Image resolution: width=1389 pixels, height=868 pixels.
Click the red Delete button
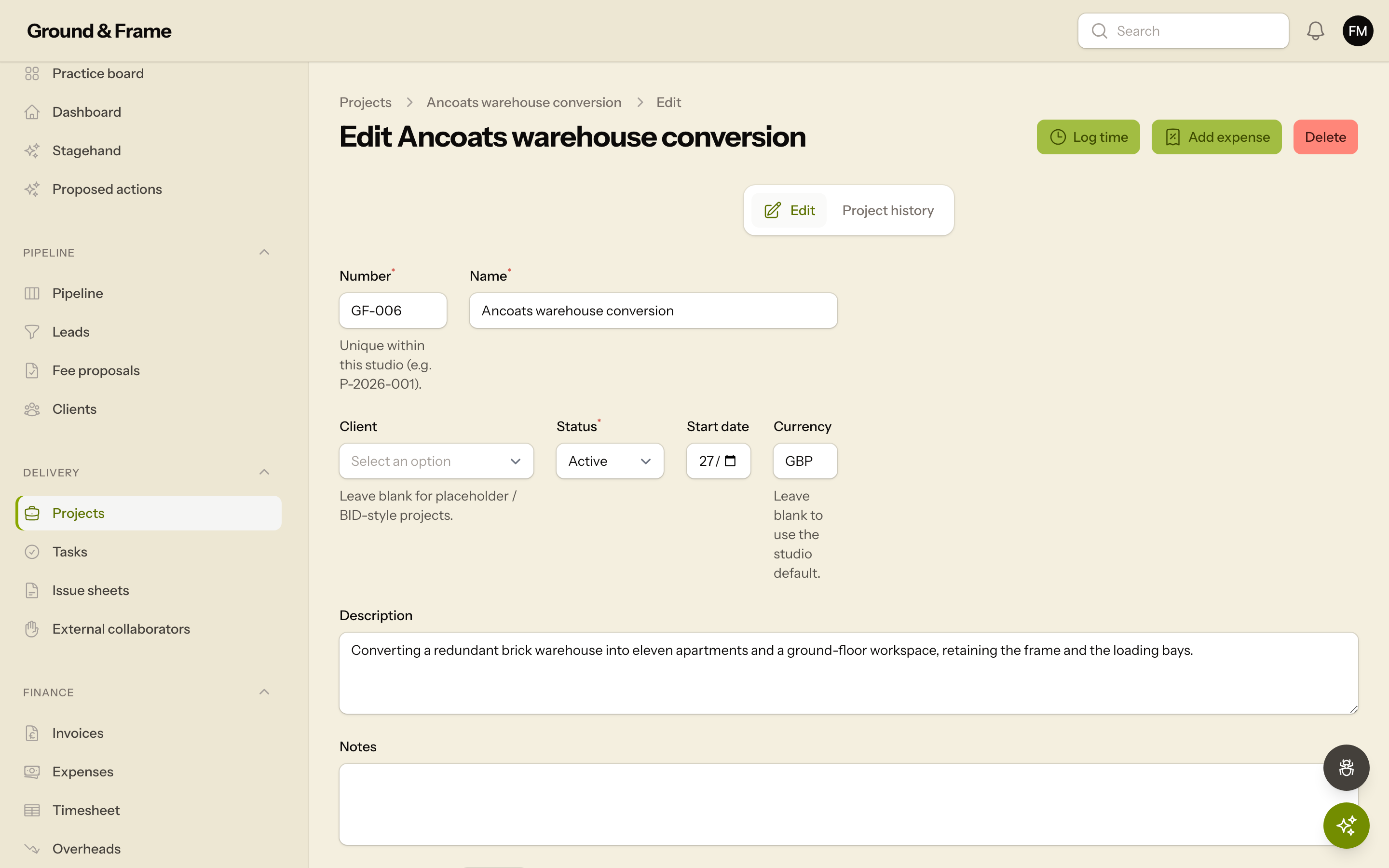point(1325,137)
